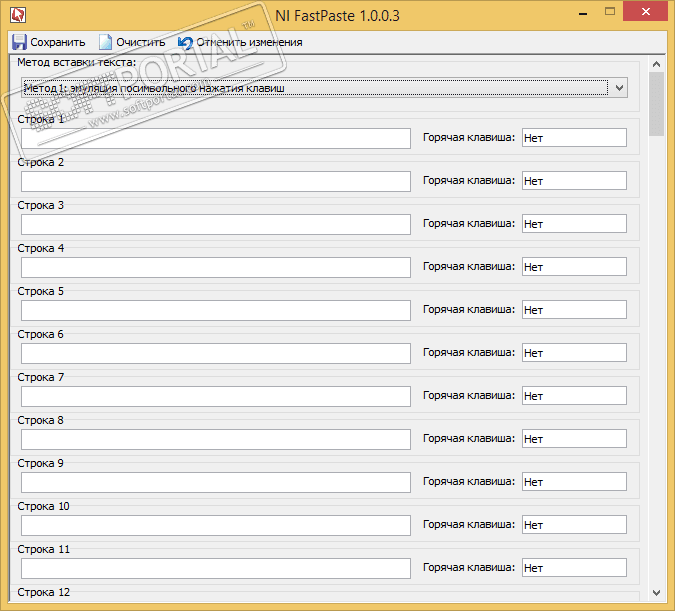This screenshot has width=675, height=611.
Task: Focus the Строка 1 text field
Action: pyautogui.click(x=216, y=138)
